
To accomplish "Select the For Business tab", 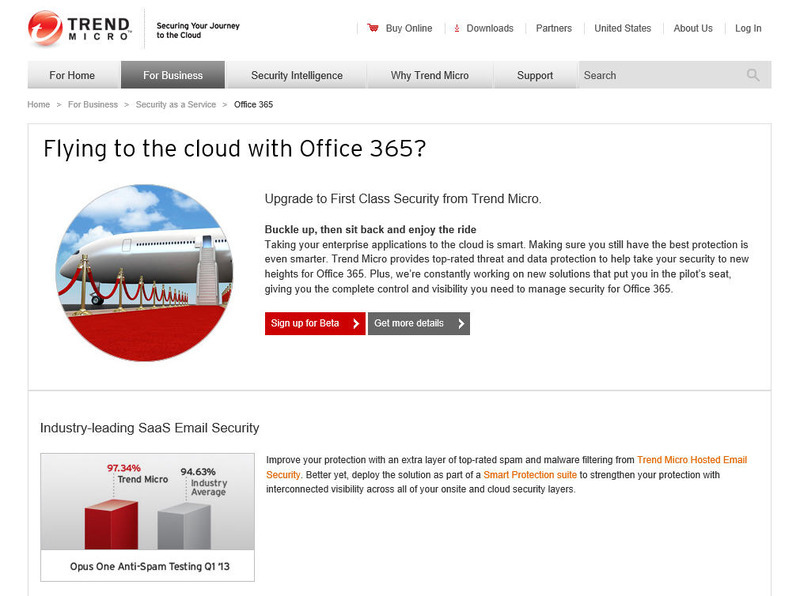I will coord(172,75).
